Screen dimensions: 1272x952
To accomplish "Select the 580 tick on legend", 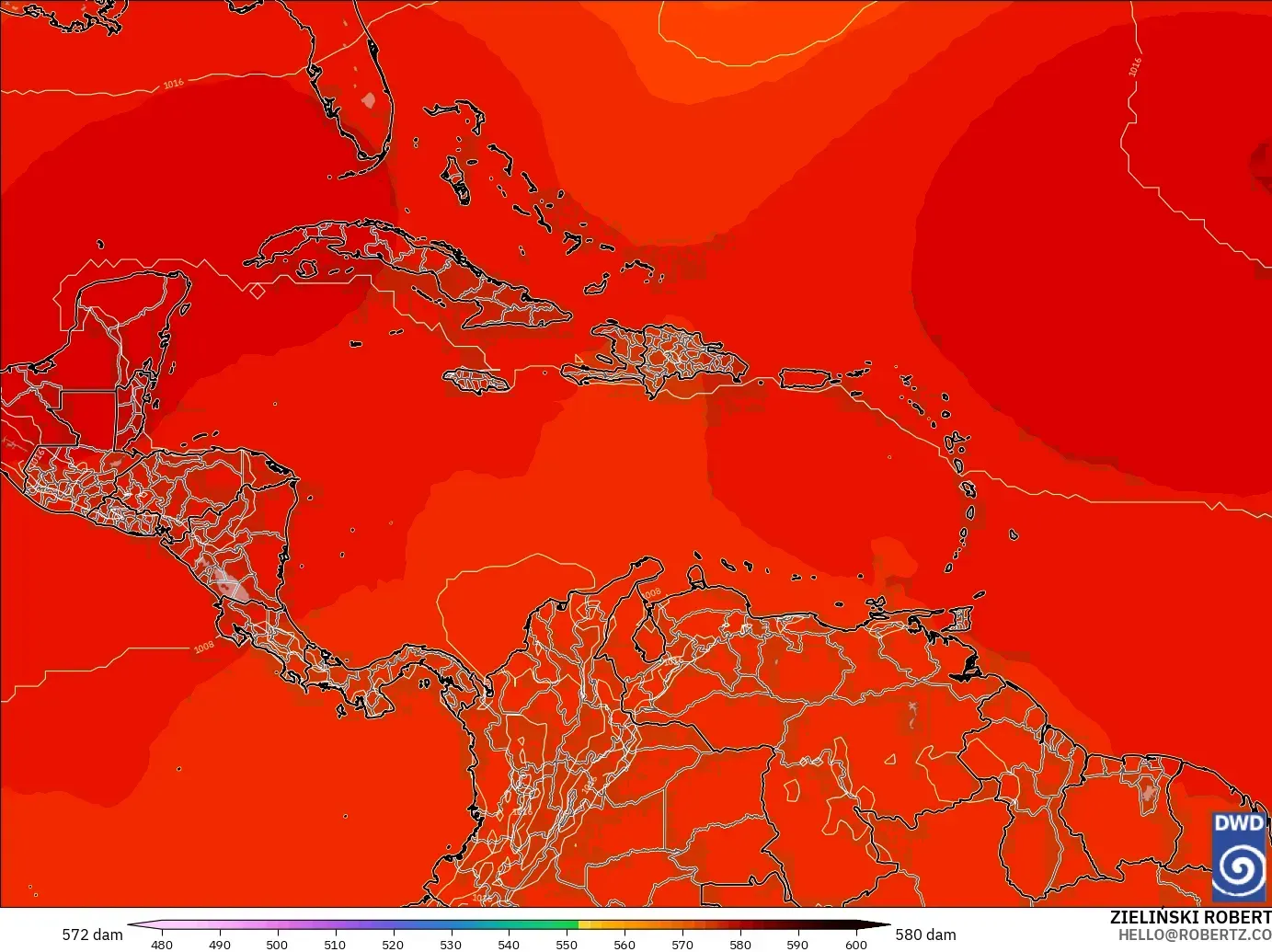I will 740,945.
